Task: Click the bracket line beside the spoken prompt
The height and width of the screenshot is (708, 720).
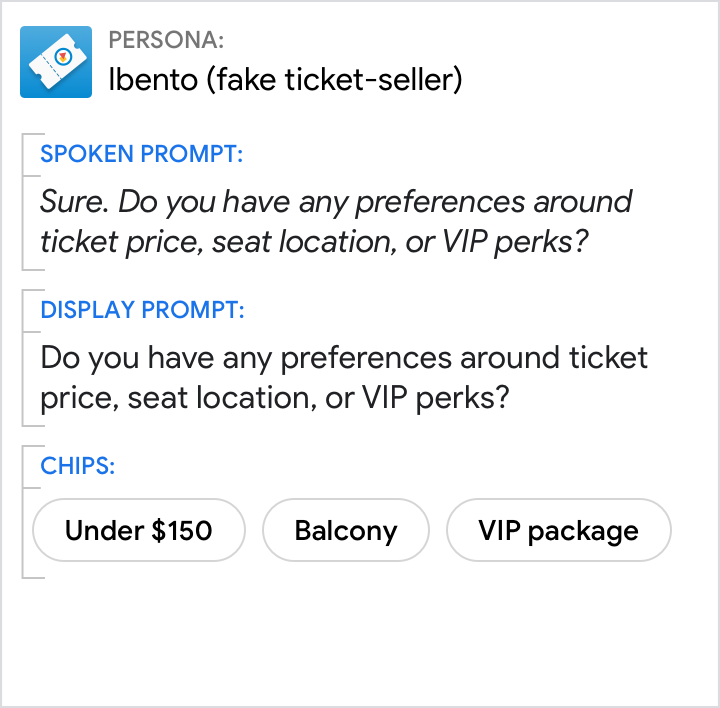Action: (x=22, y=201)
